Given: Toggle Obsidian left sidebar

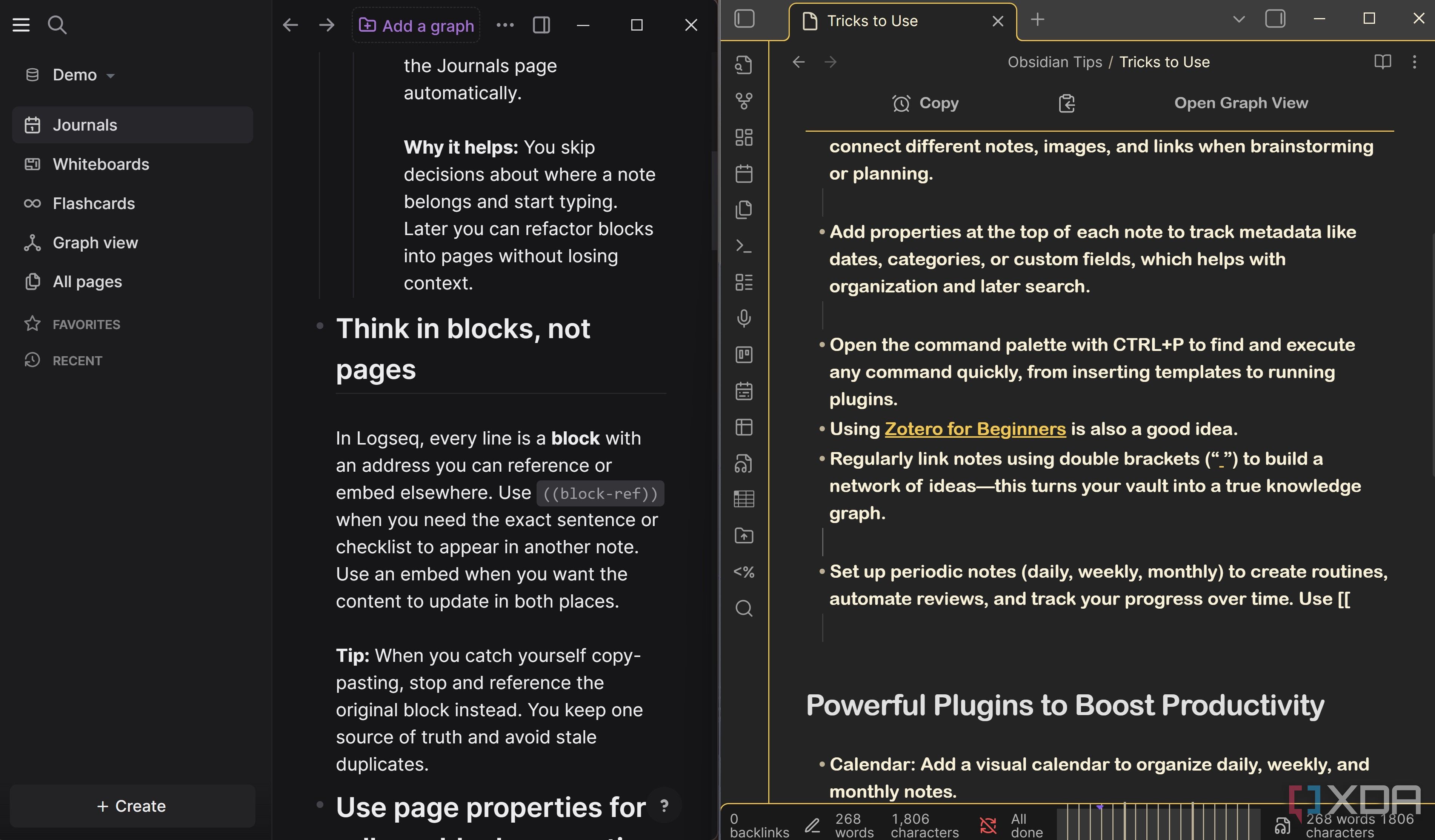Looking at the screenshot, I should coord(744,19).
